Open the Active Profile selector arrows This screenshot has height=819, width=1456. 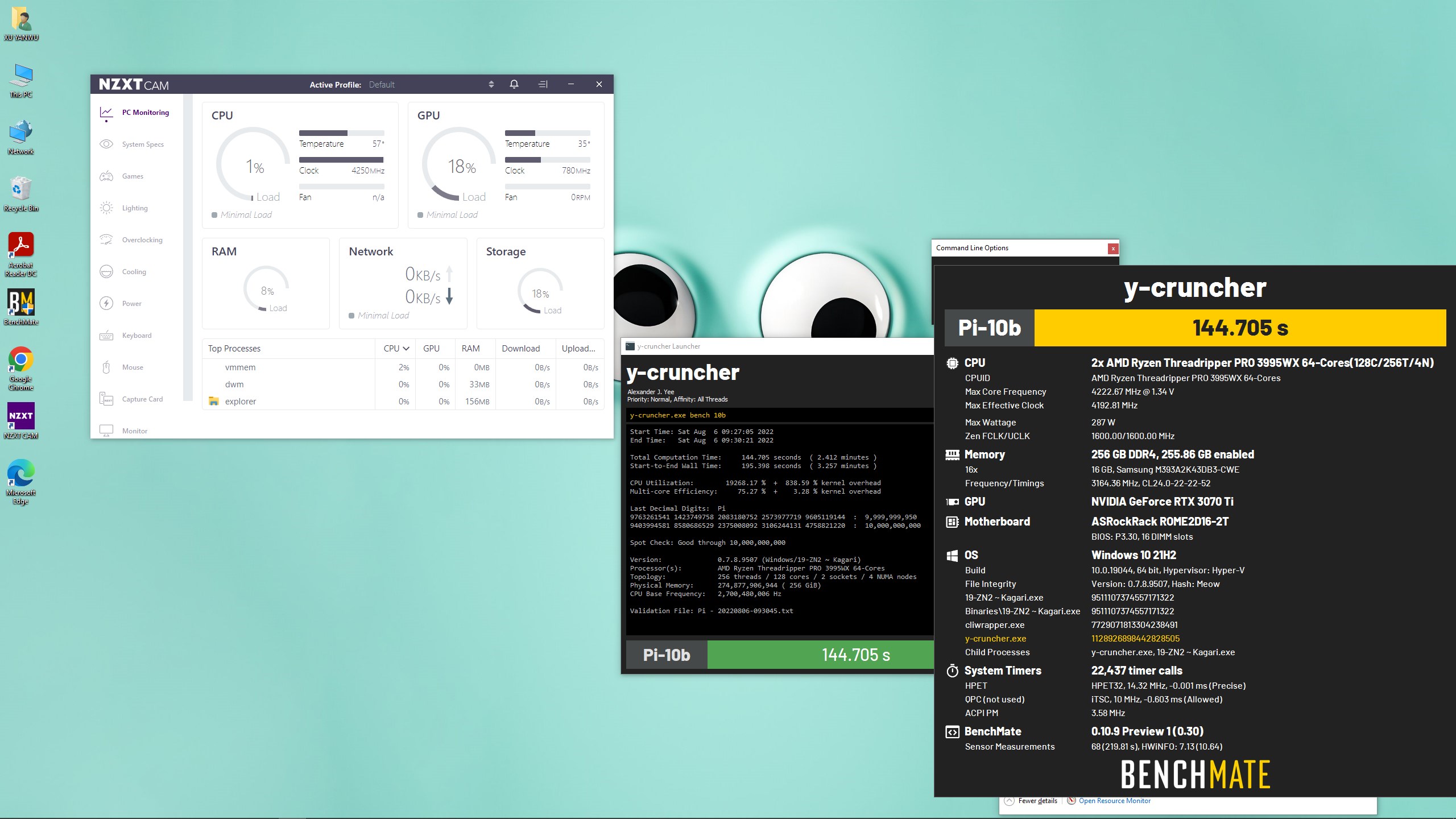[x=491, y=84]
